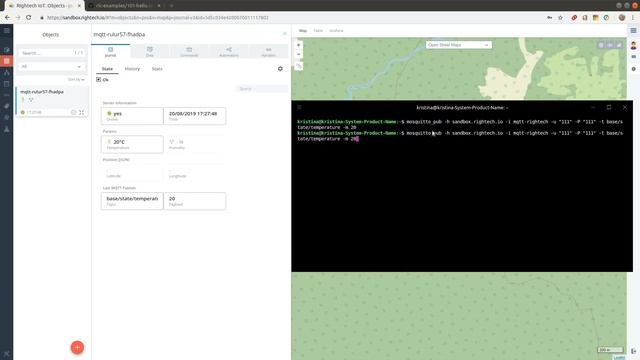Select the mqtt-rulur57-fhadpa object card
640x360 pixels.
[52, 101]
